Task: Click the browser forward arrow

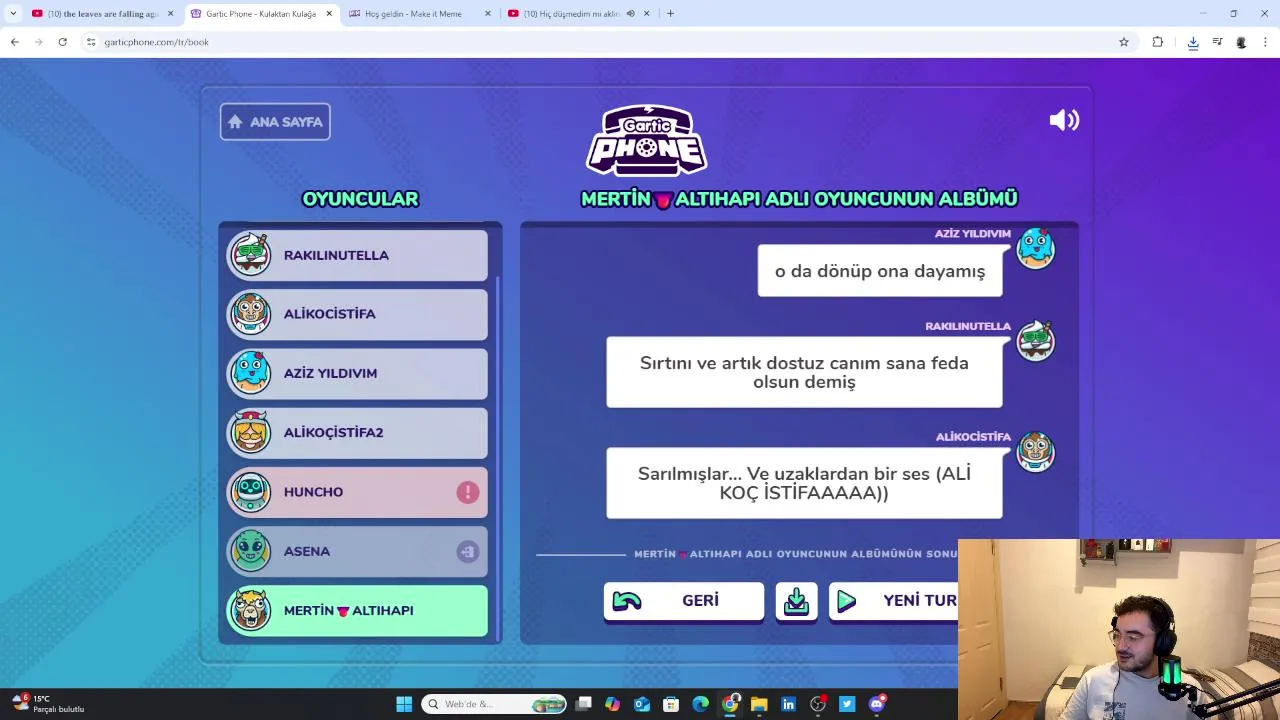Action: [38, 42]
